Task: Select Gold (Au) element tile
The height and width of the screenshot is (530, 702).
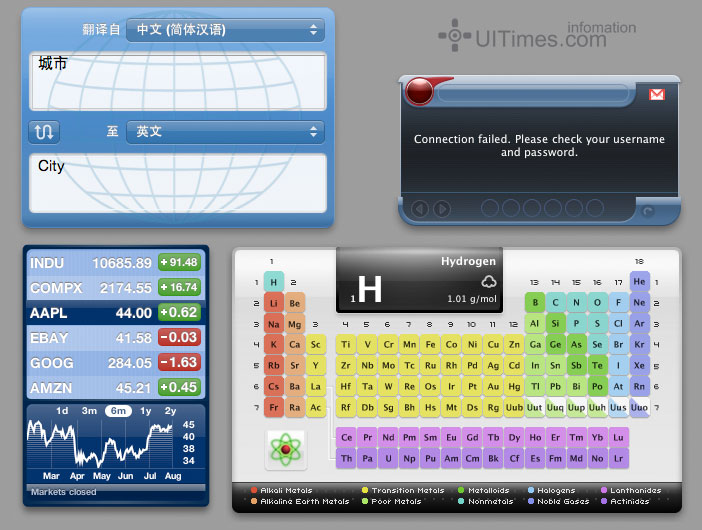Action: (x=493, y=386)
